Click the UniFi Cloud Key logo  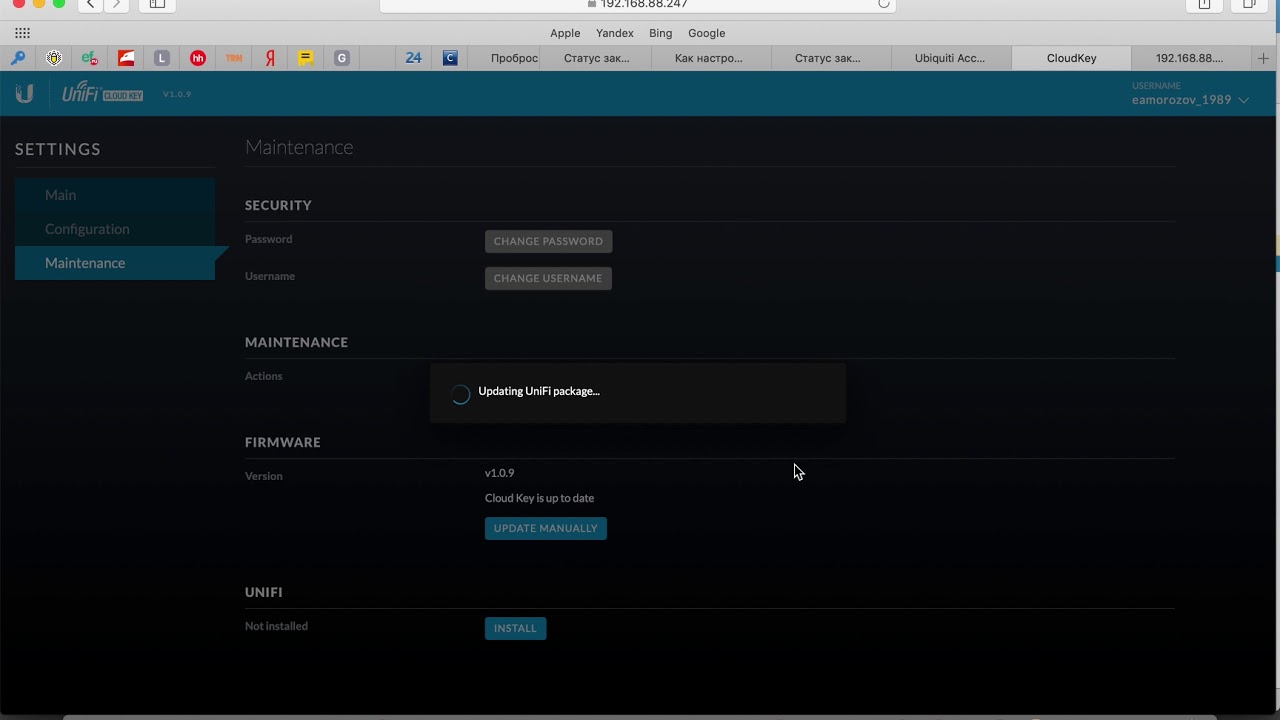click(103, 94)
